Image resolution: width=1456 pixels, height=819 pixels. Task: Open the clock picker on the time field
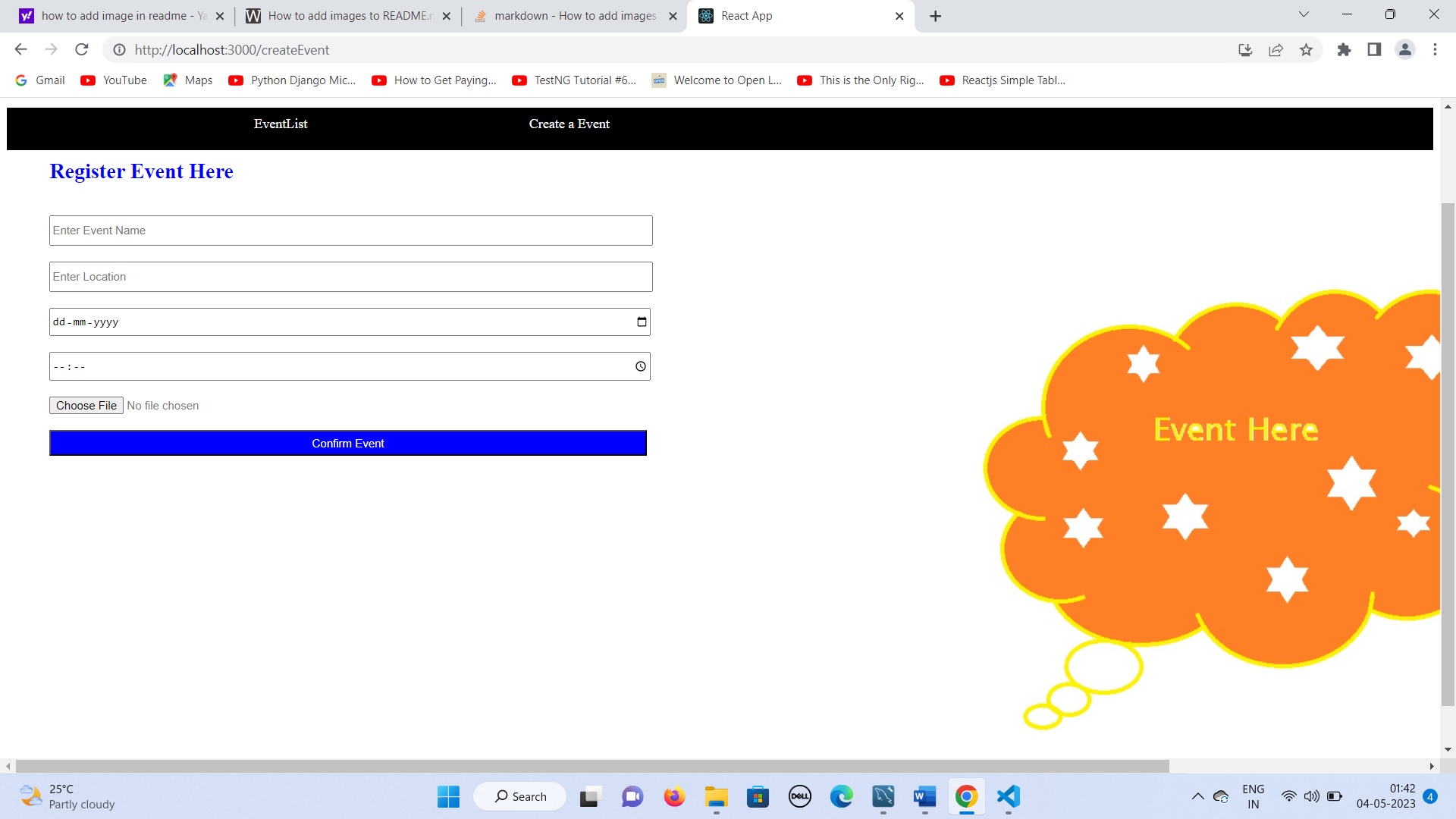click(641, 366)
